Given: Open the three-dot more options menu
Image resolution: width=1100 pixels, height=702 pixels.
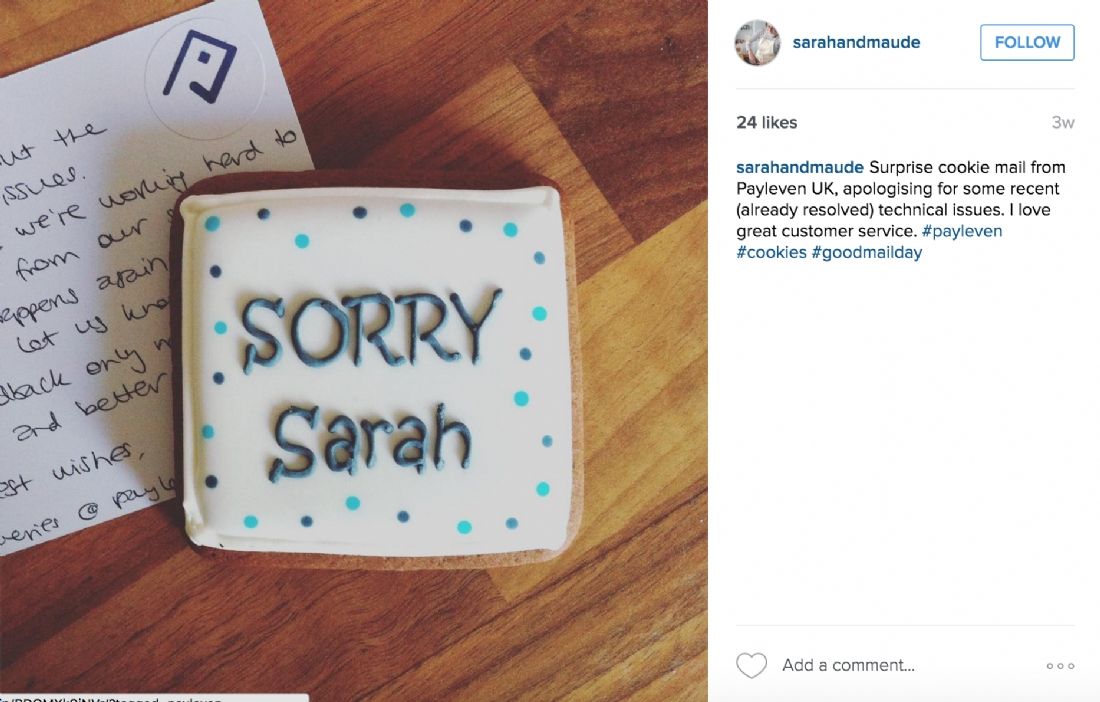Looking at the screenshot, I should [1060, 666].
